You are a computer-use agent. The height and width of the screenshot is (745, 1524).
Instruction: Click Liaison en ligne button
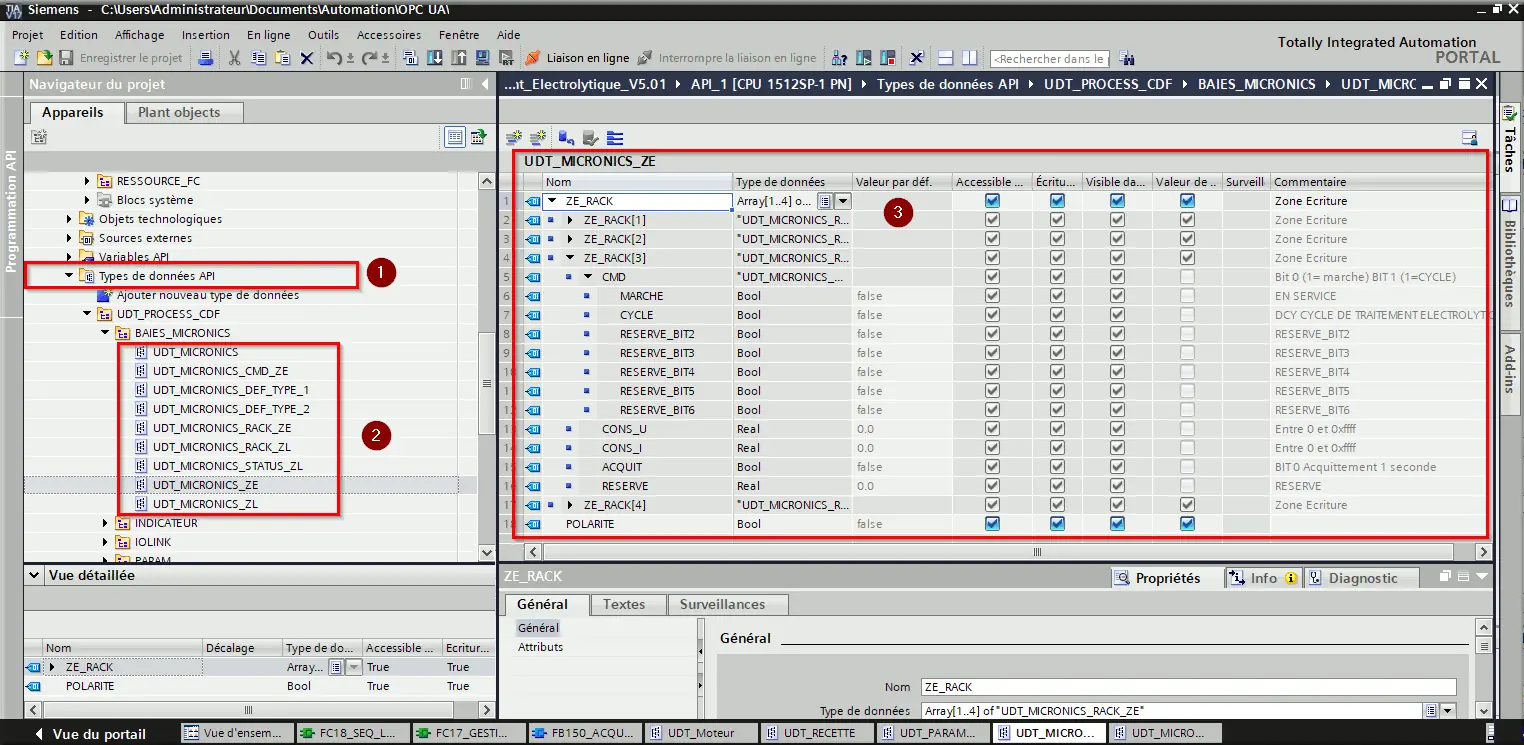tap(577, 58)
